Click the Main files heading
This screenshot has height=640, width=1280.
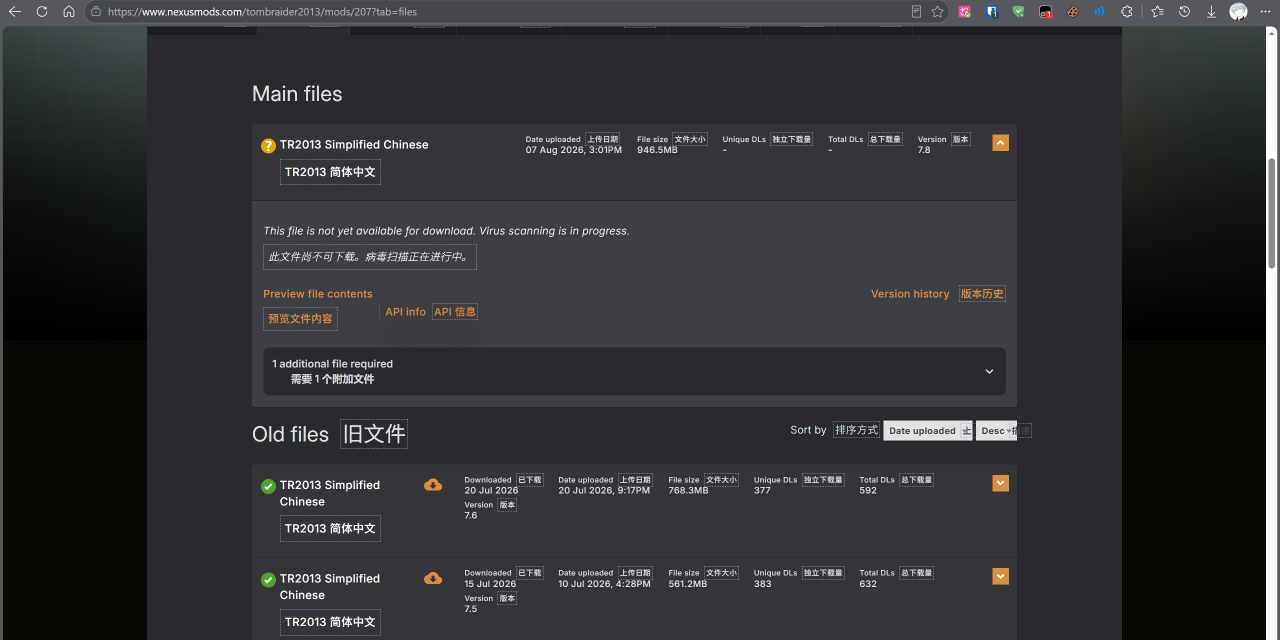point(297,94)
